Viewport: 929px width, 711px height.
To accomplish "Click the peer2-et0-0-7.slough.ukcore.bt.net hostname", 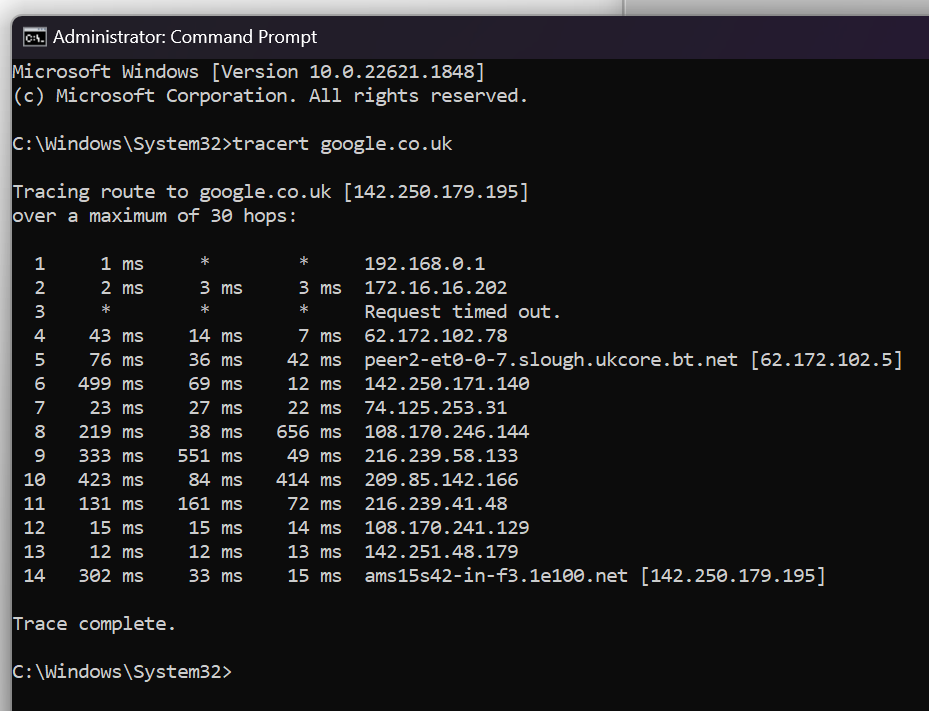I will [551, 360].
